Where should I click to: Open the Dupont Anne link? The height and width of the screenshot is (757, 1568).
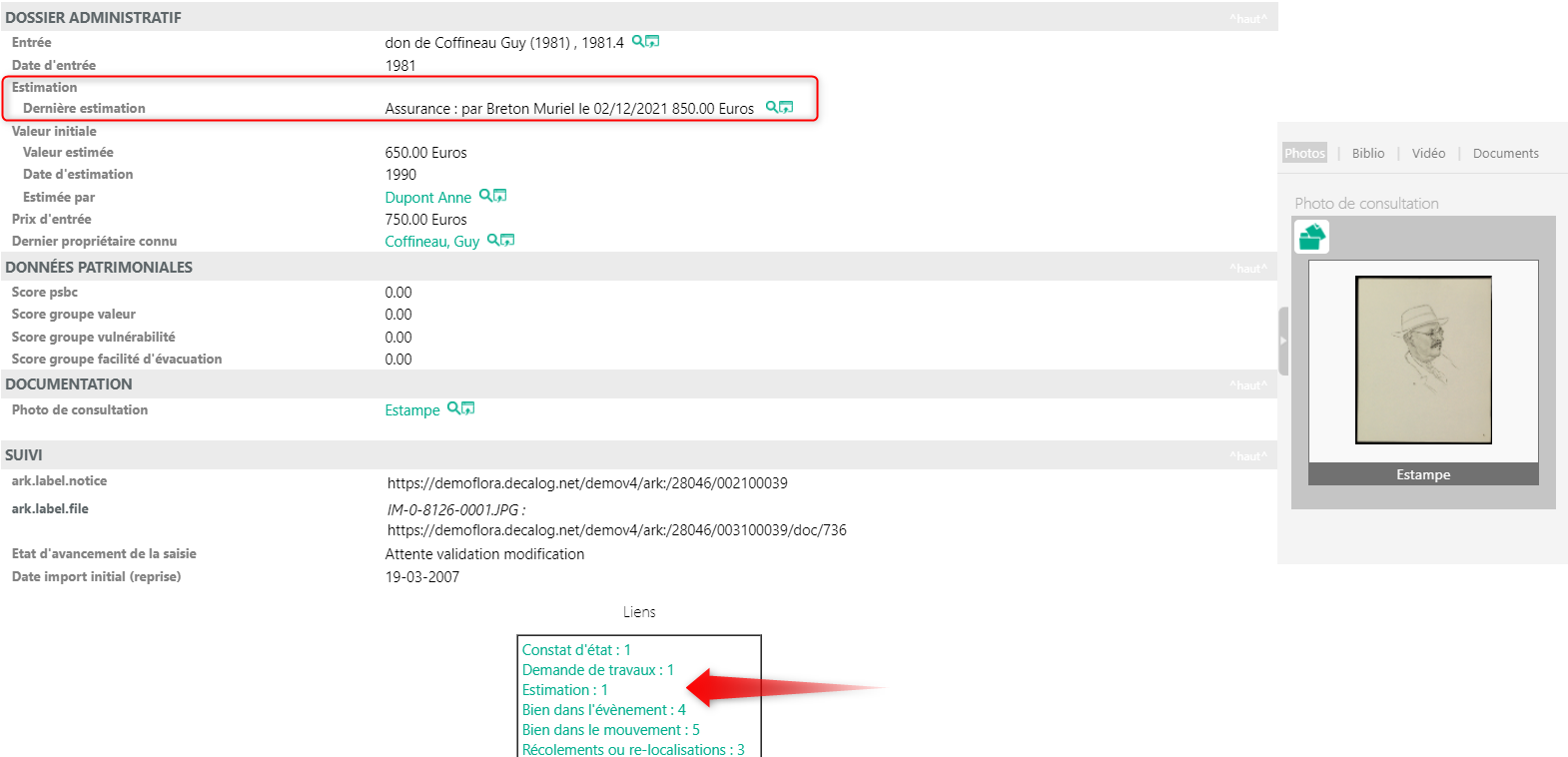coord(427,198)
